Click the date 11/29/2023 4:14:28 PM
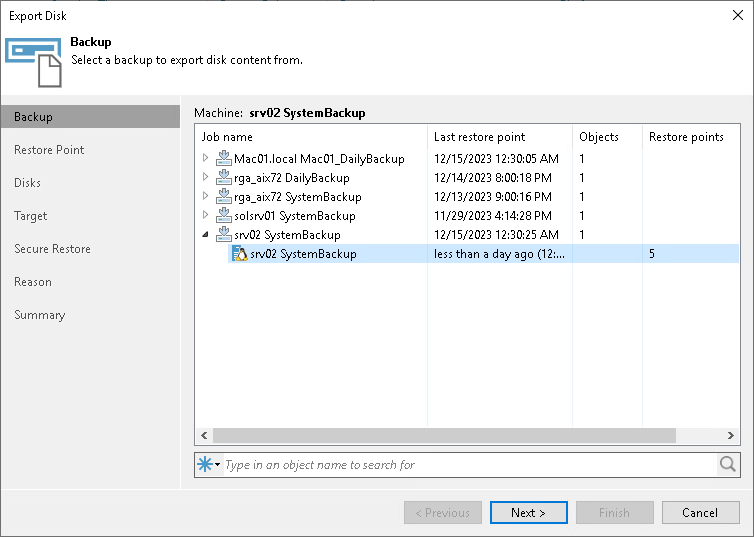Image resolution: width=754 pixels, height=537 pixels. coord(493,215)
